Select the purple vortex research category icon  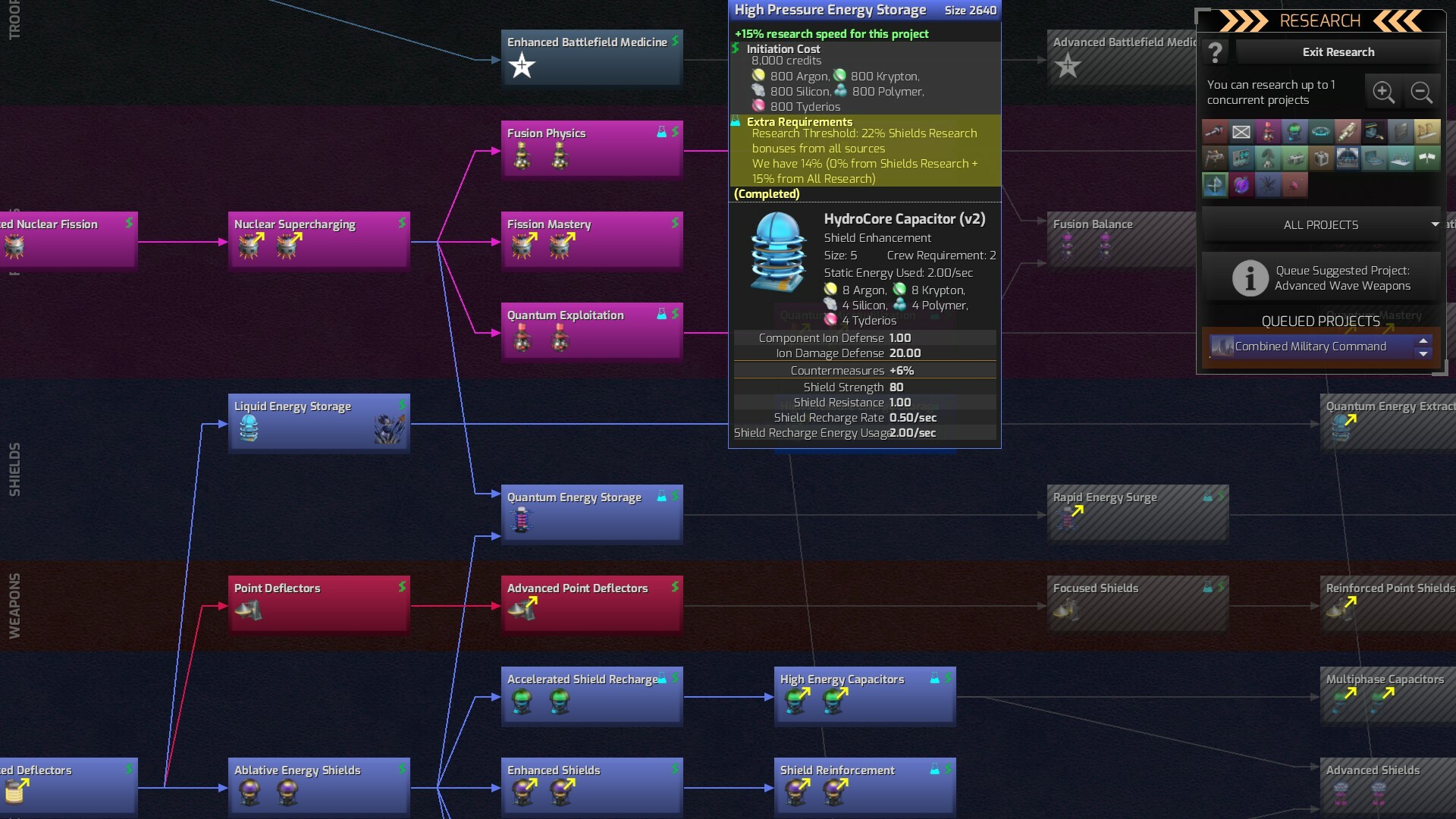click(1241, 184)
